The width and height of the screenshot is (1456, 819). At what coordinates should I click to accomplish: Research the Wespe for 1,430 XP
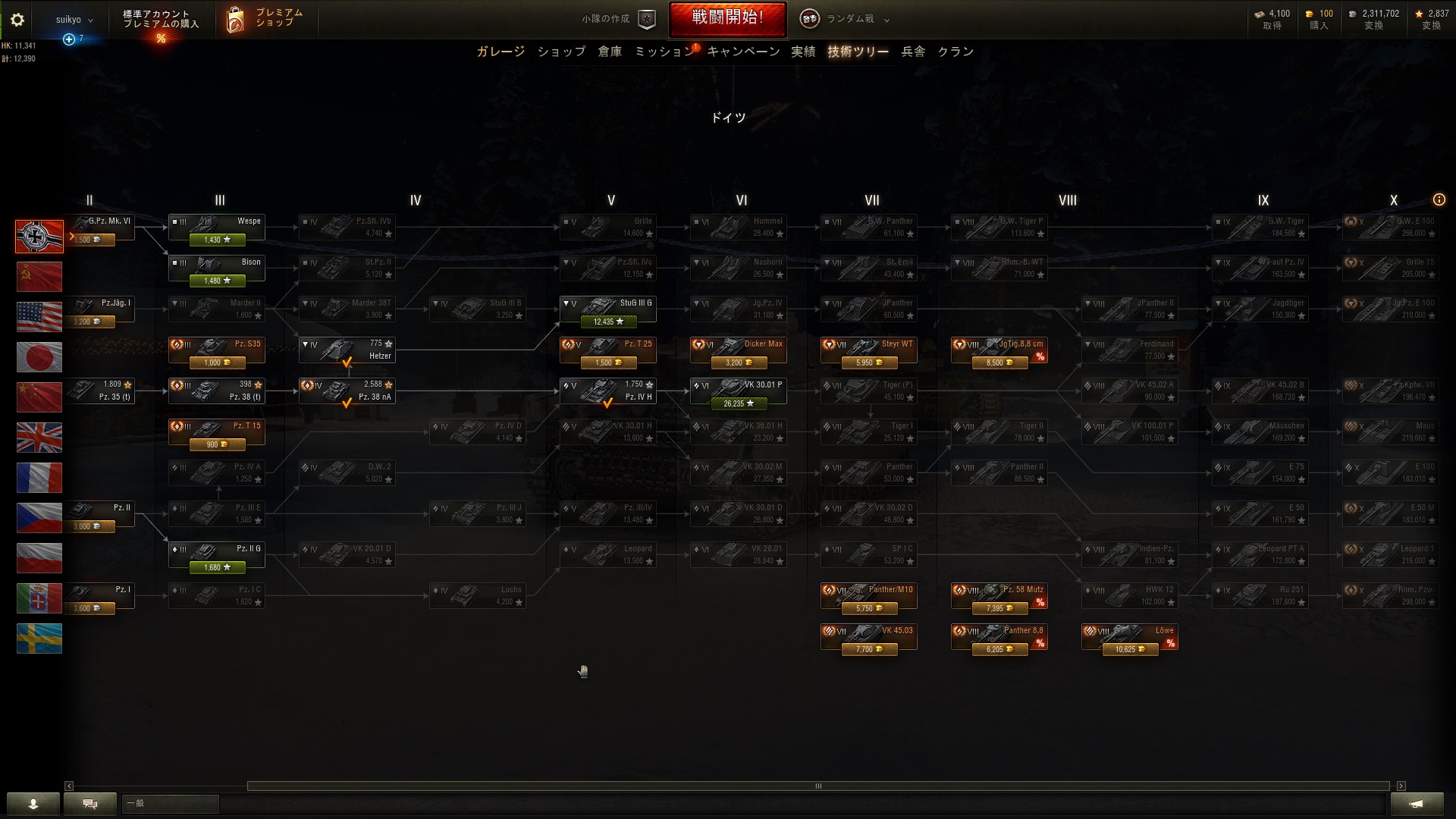(x=217, y=240)
